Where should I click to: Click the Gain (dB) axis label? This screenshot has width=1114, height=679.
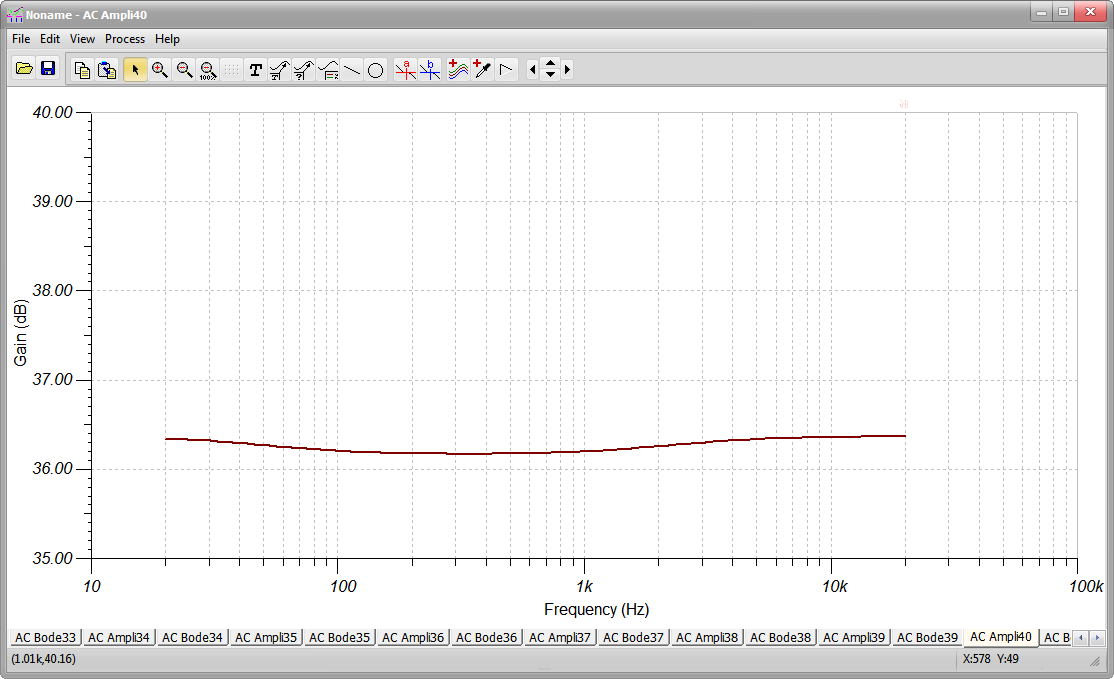[x=20, y=332]
